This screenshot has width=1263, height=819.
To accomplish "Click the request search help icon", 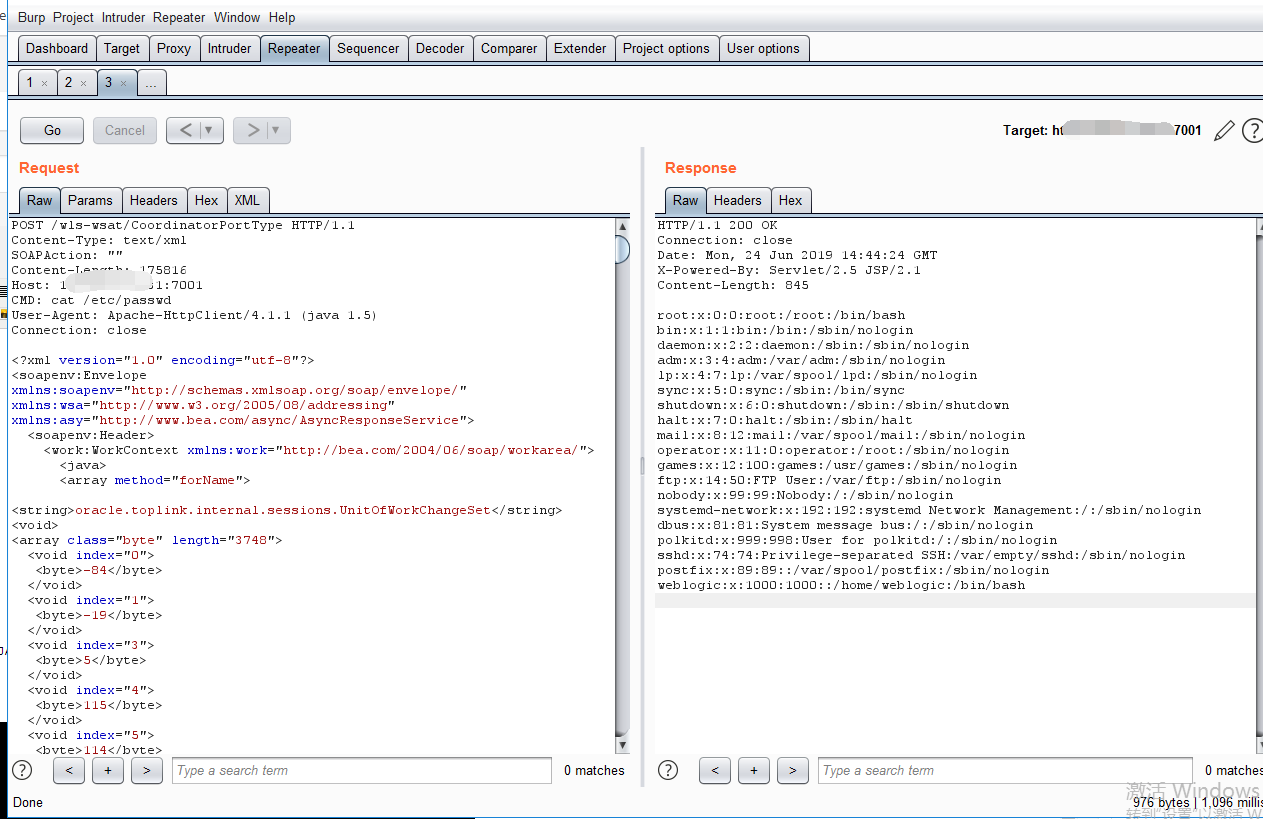I will coord(21,770).
